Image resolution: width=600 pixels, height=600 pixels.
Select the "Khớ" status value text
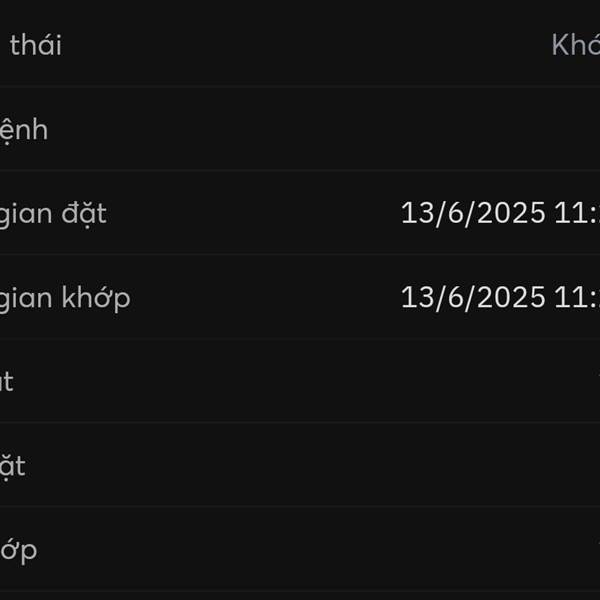pyautogui.click(x=576, y=45)
